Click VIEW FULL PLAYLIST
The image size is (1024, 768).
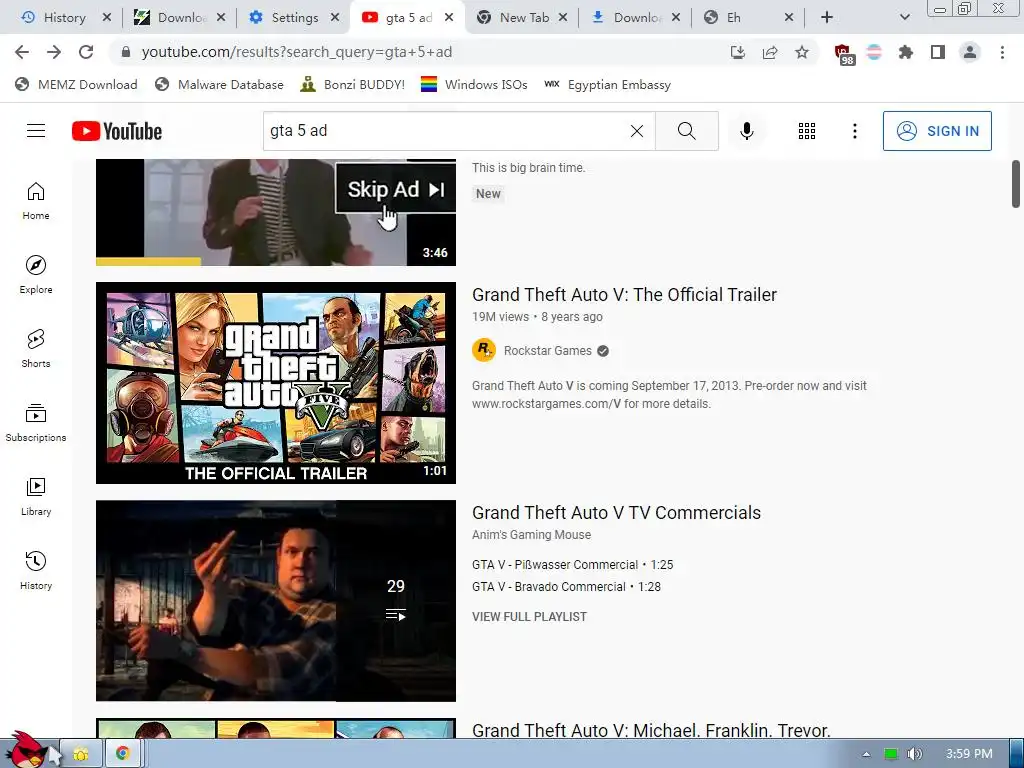point(530,616)
